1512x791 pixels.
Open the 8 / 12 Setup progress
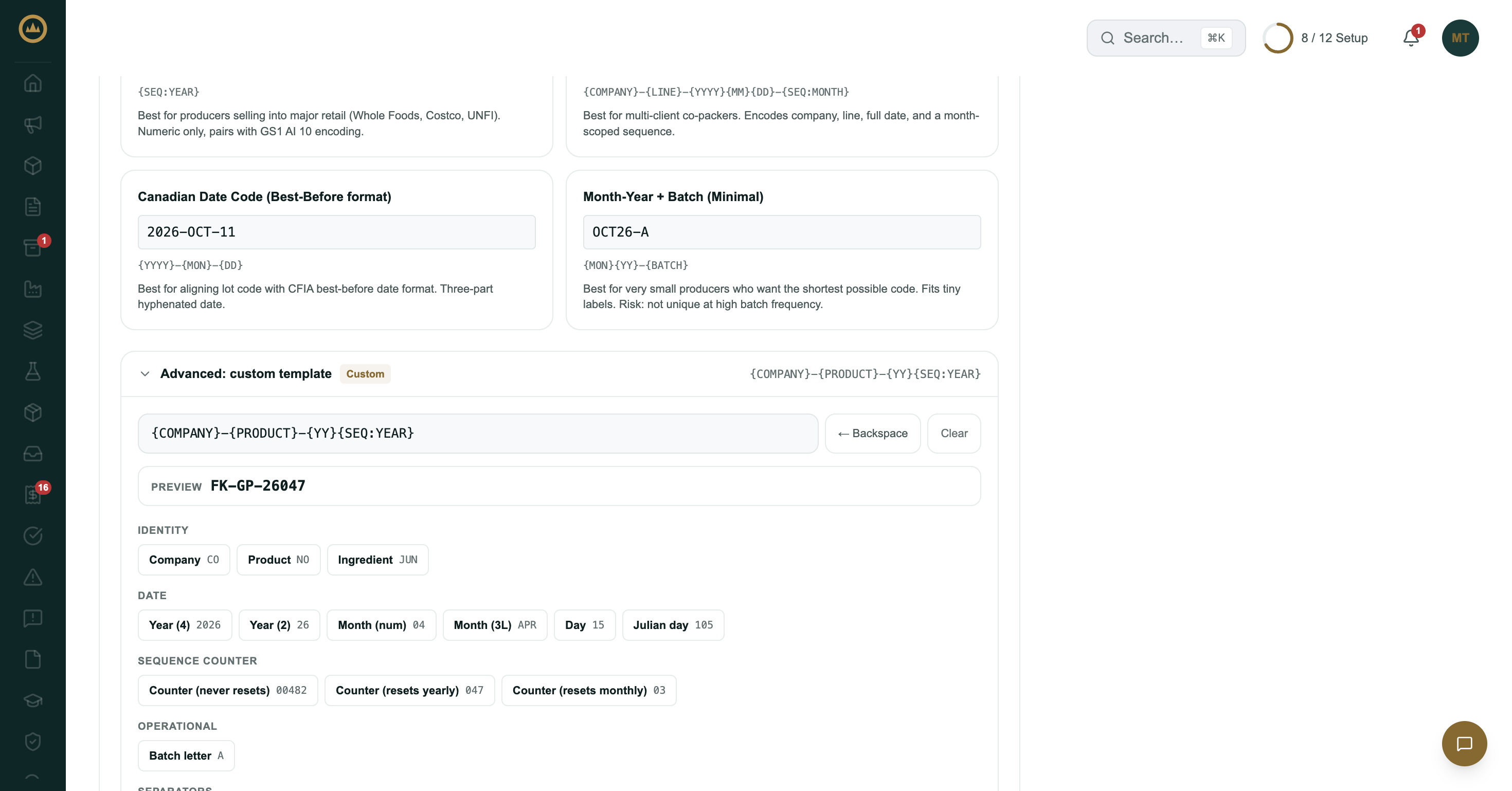point(1316,38)
